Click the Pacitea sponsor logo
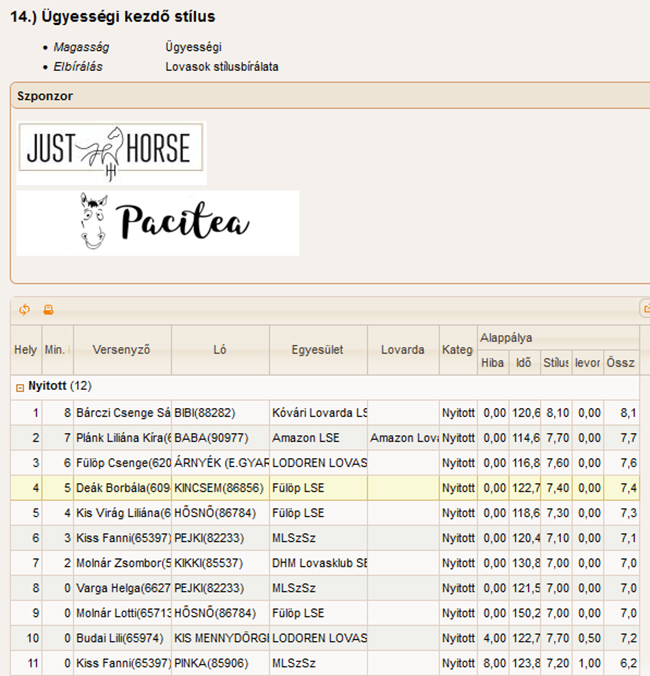Viewport: 650px width, 676px height. pyautogui.click(x=158, y=223)
